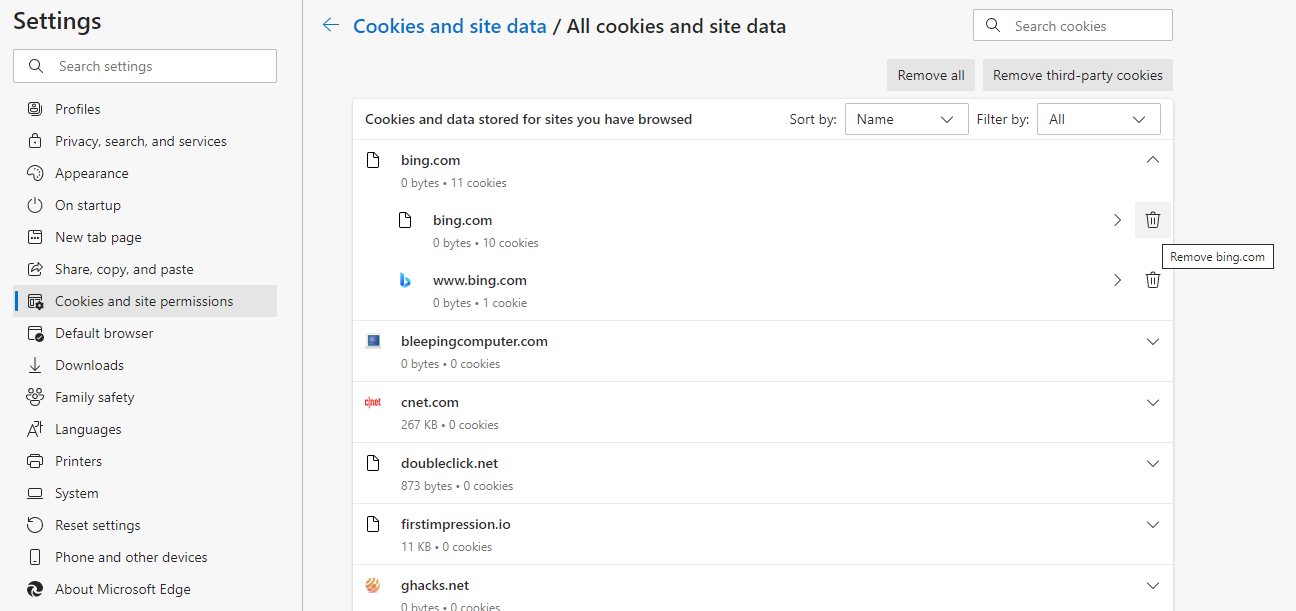
Task: Open Reset settings page
Action: [x=145, y=525]
